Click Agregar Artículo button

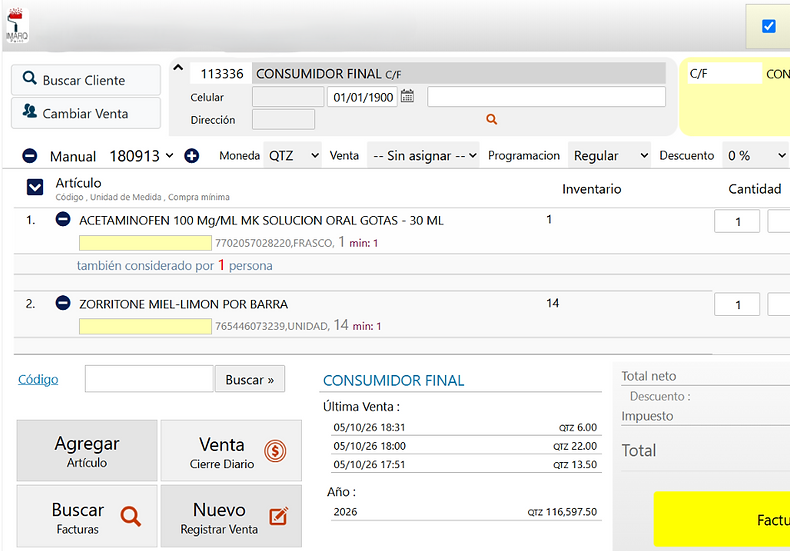click(87, 451)
